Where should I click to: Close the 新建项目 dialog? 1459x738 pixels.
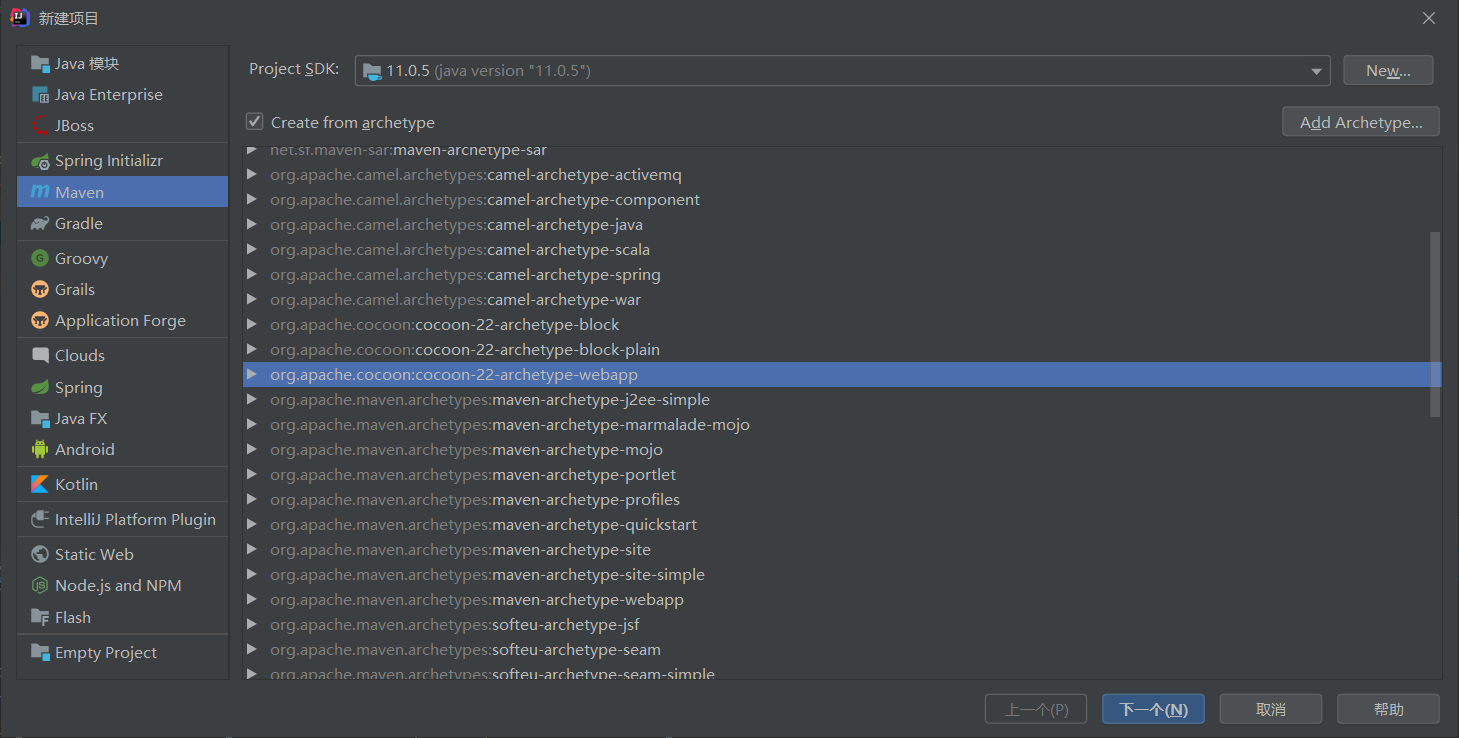tap(1430, 18)
